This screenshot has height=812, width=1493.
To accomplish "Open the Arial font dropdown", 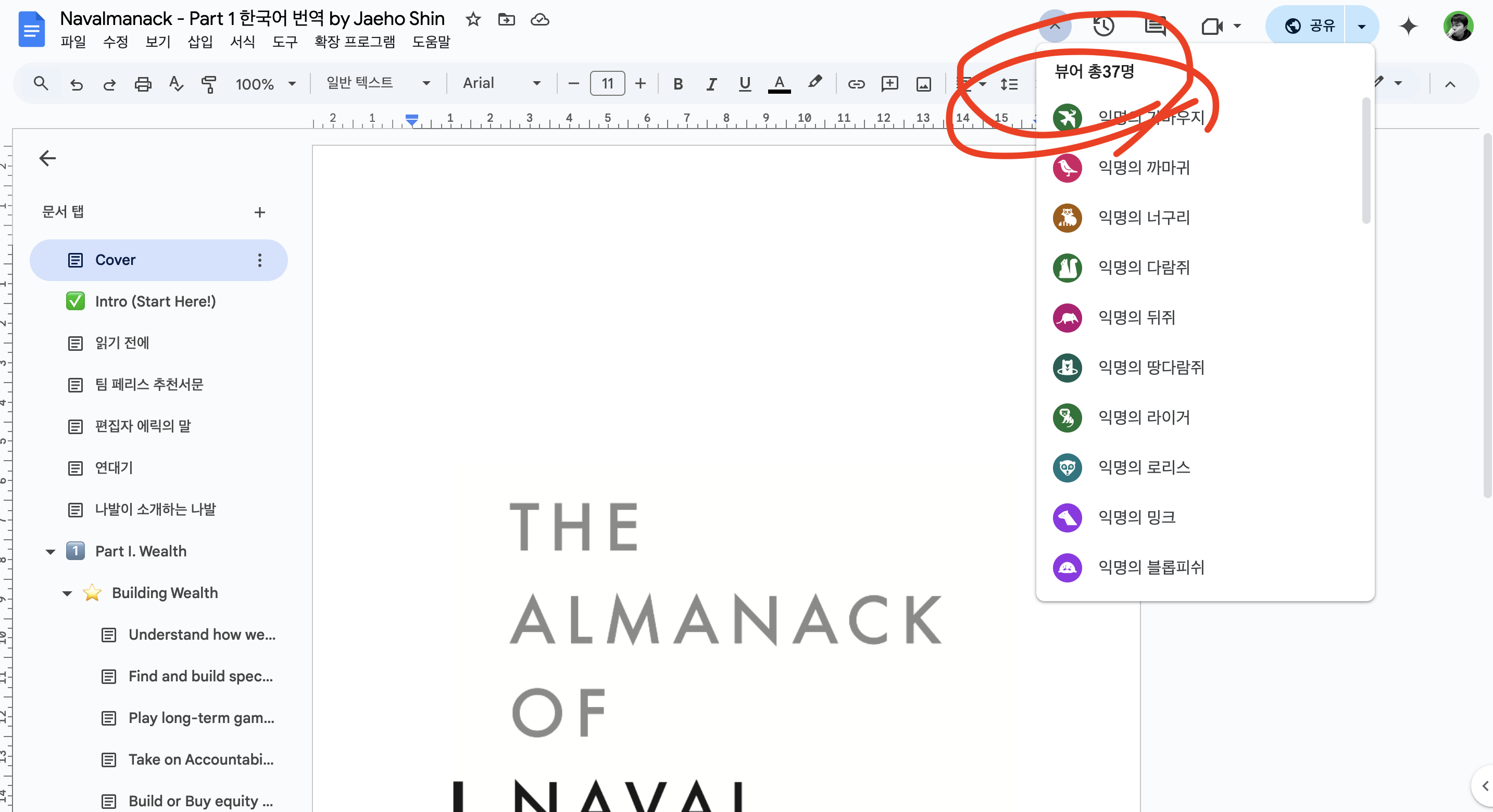I will click(x=502, y=83).
